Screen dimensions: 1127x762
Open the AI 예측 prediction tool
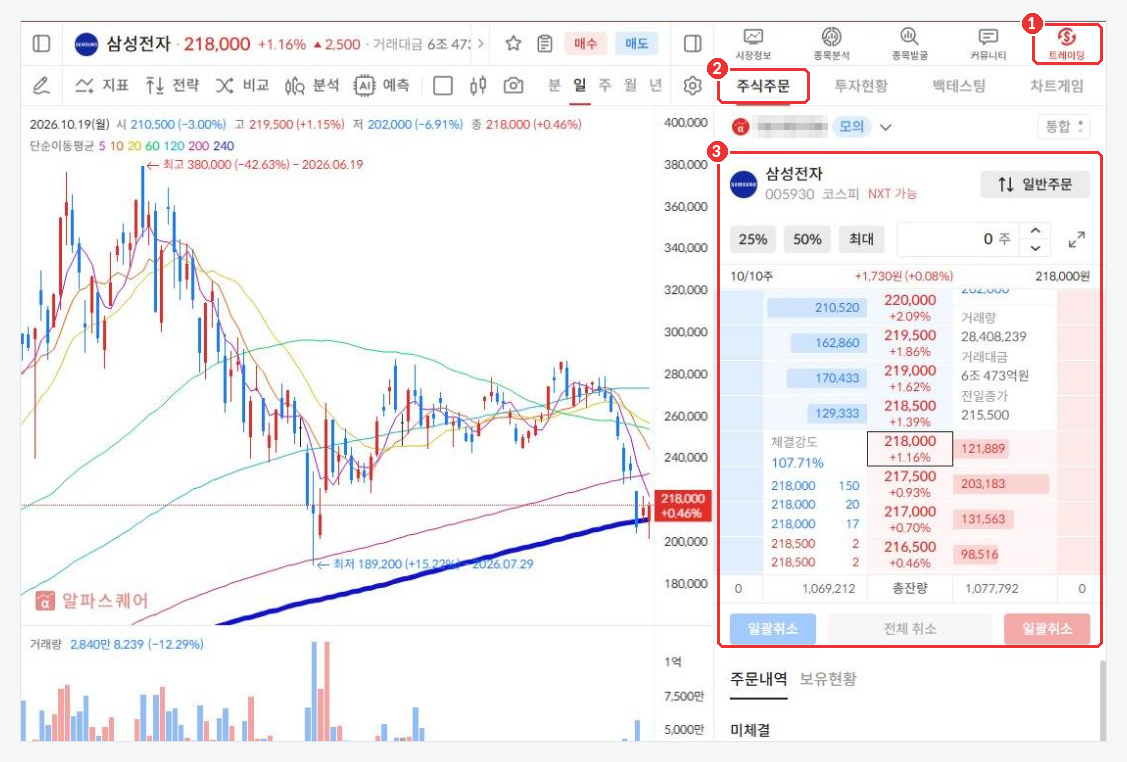pos(382,86)
